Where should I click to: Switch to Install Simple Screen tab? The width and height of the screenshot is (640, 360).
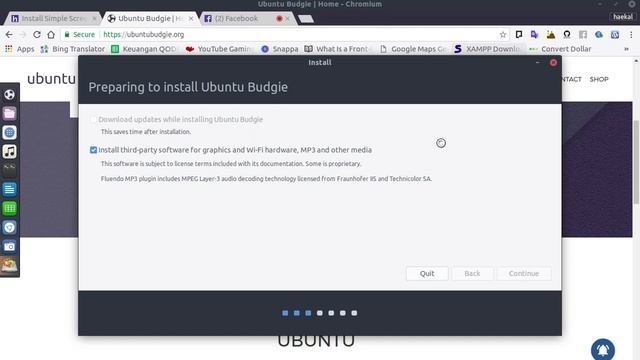(x=53, y=18)
